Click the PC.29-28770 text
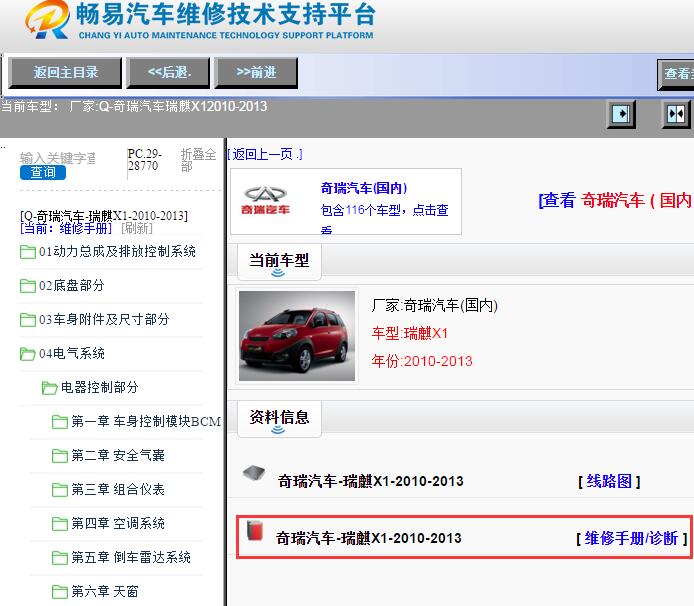 click(144, 160)
